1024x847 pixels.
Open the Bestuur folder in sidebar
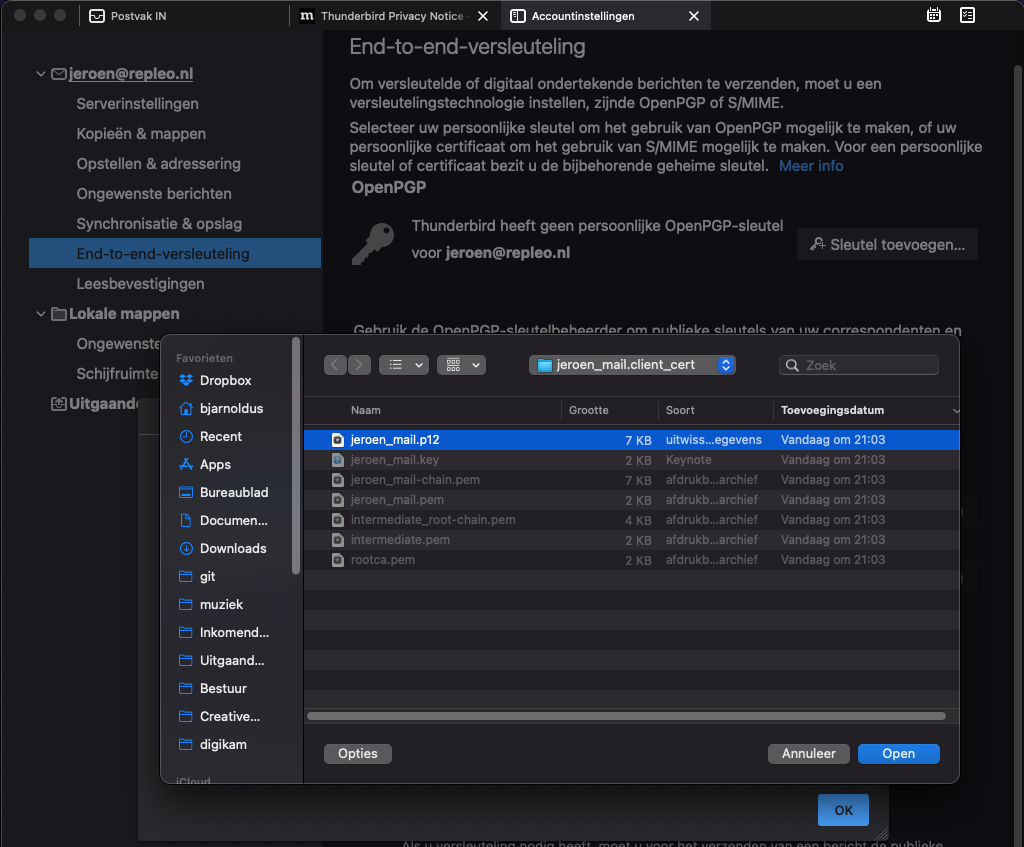(x=223, y=688)
